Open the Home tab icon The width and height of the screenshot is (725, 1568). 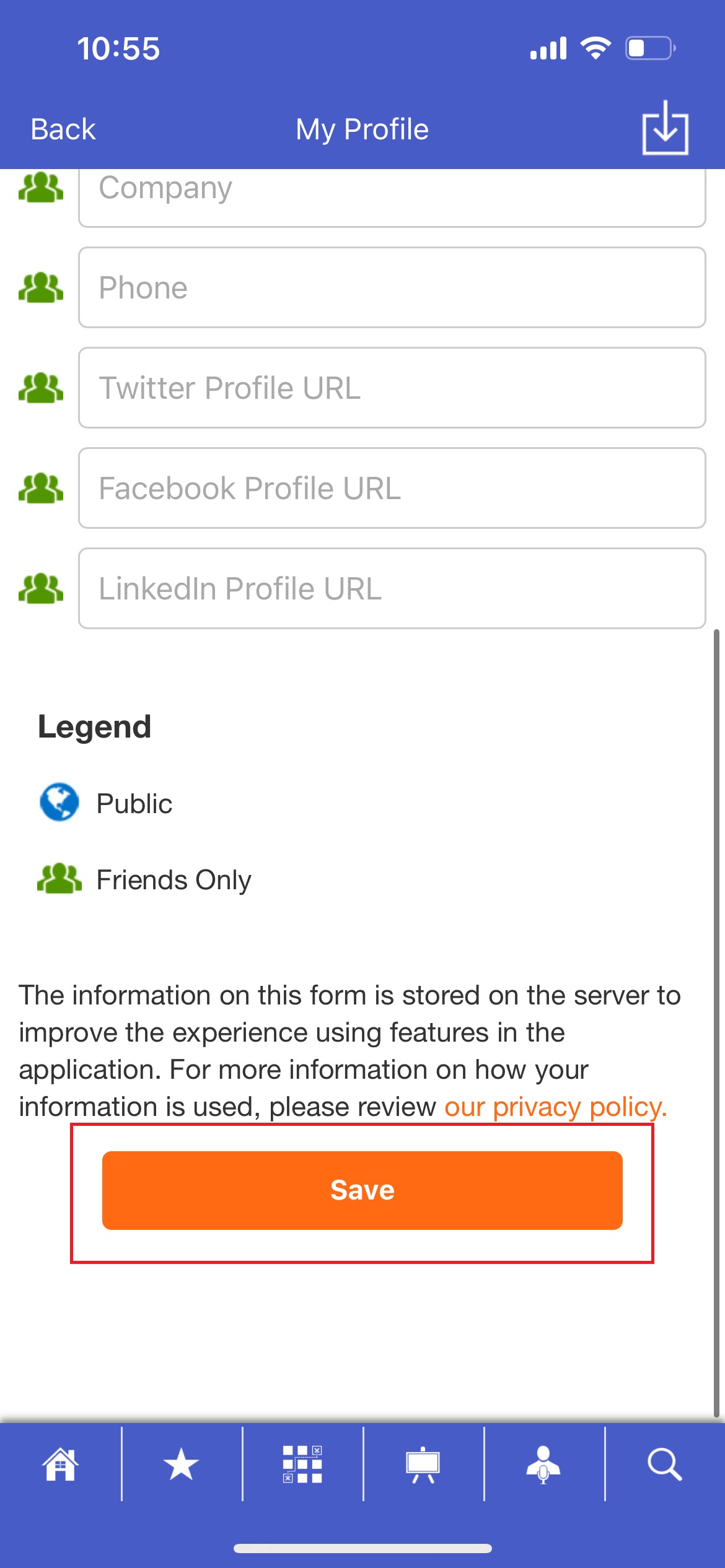[60, 1464]
